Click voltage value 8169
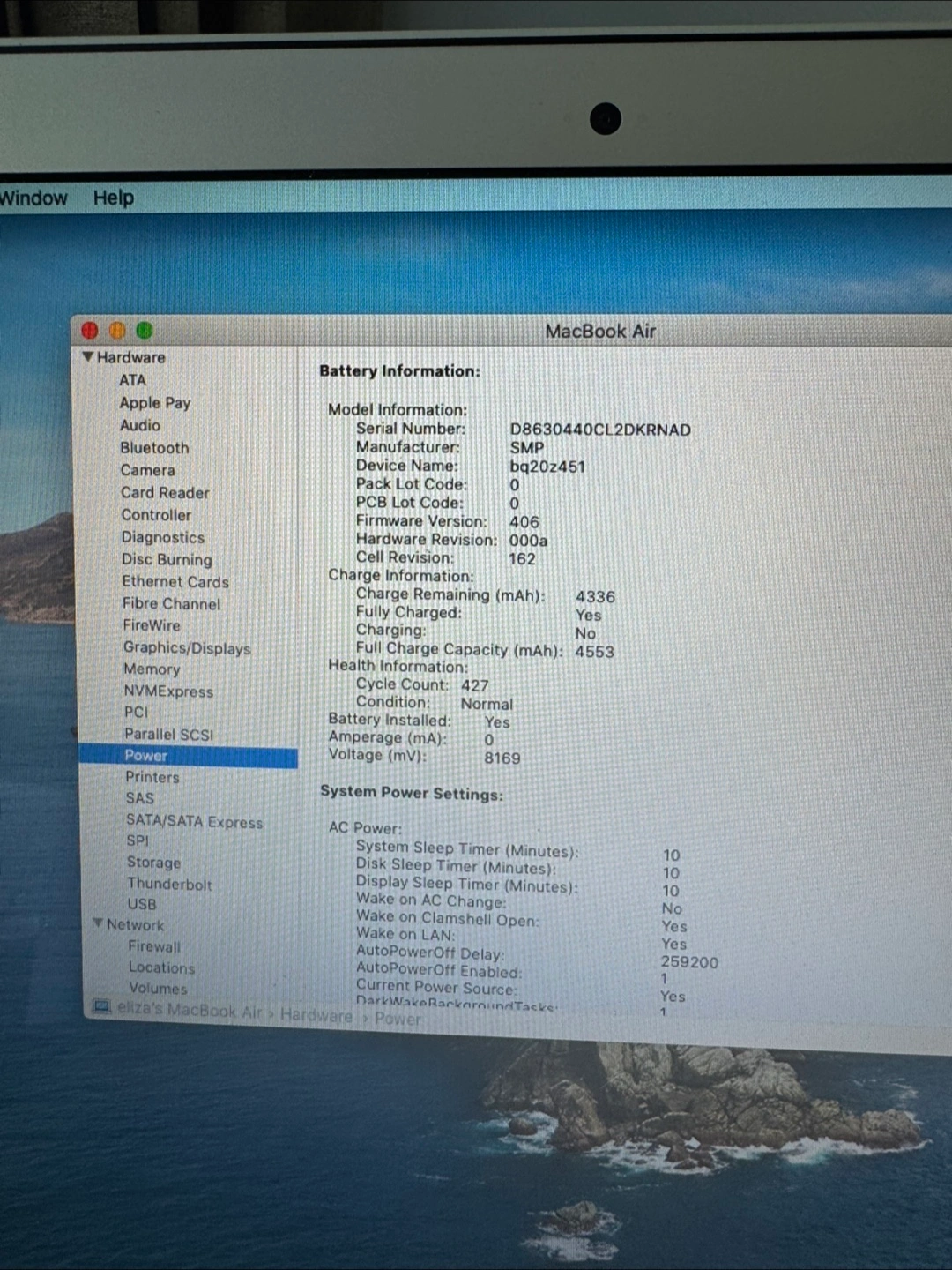The height and width of the screenshot is (1270, 952). coord(502,758)
